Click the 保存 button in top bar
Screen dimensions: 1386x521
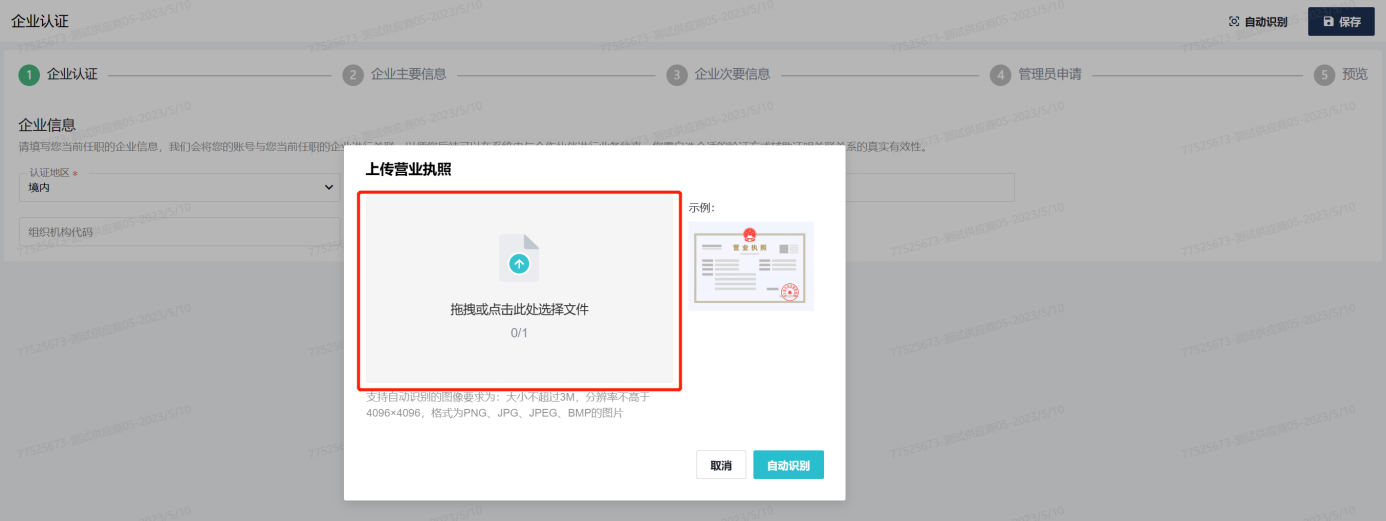point(1341,21)
